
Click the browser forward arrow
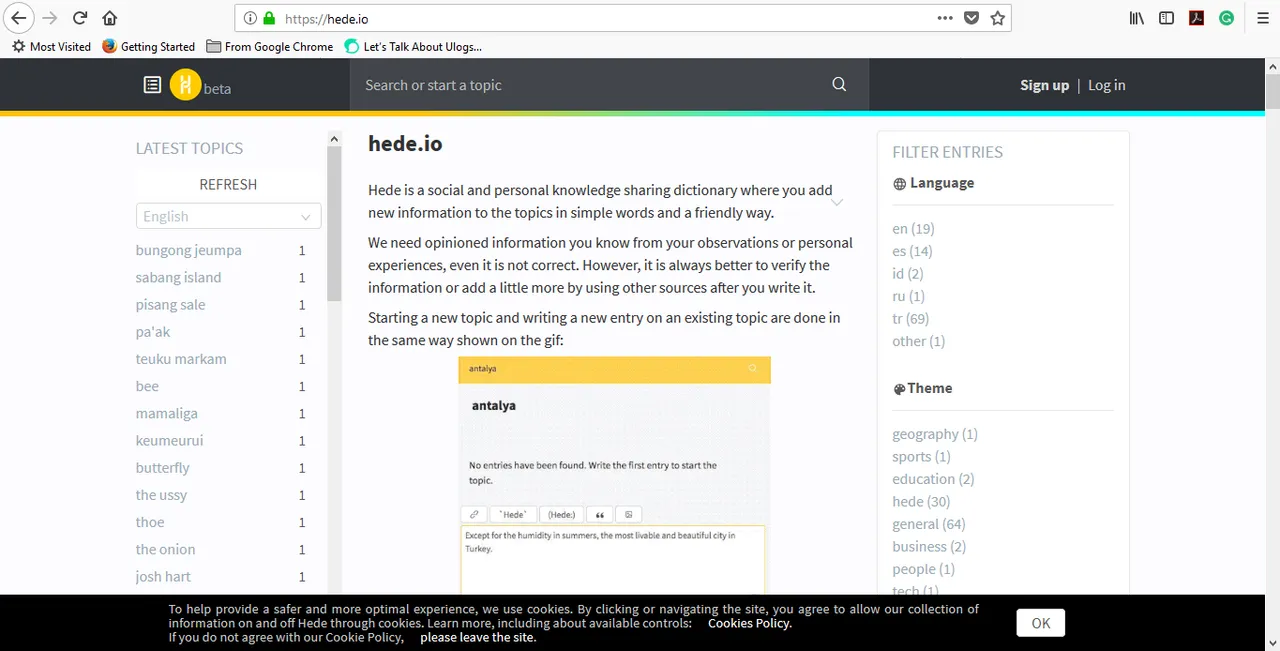click(x=50, y=18)
